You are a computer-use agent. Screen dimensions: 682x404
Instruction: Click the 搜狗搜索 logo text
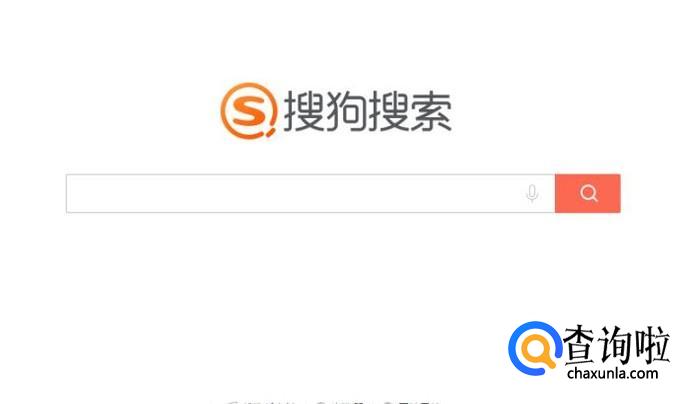(x=368, y=111)
